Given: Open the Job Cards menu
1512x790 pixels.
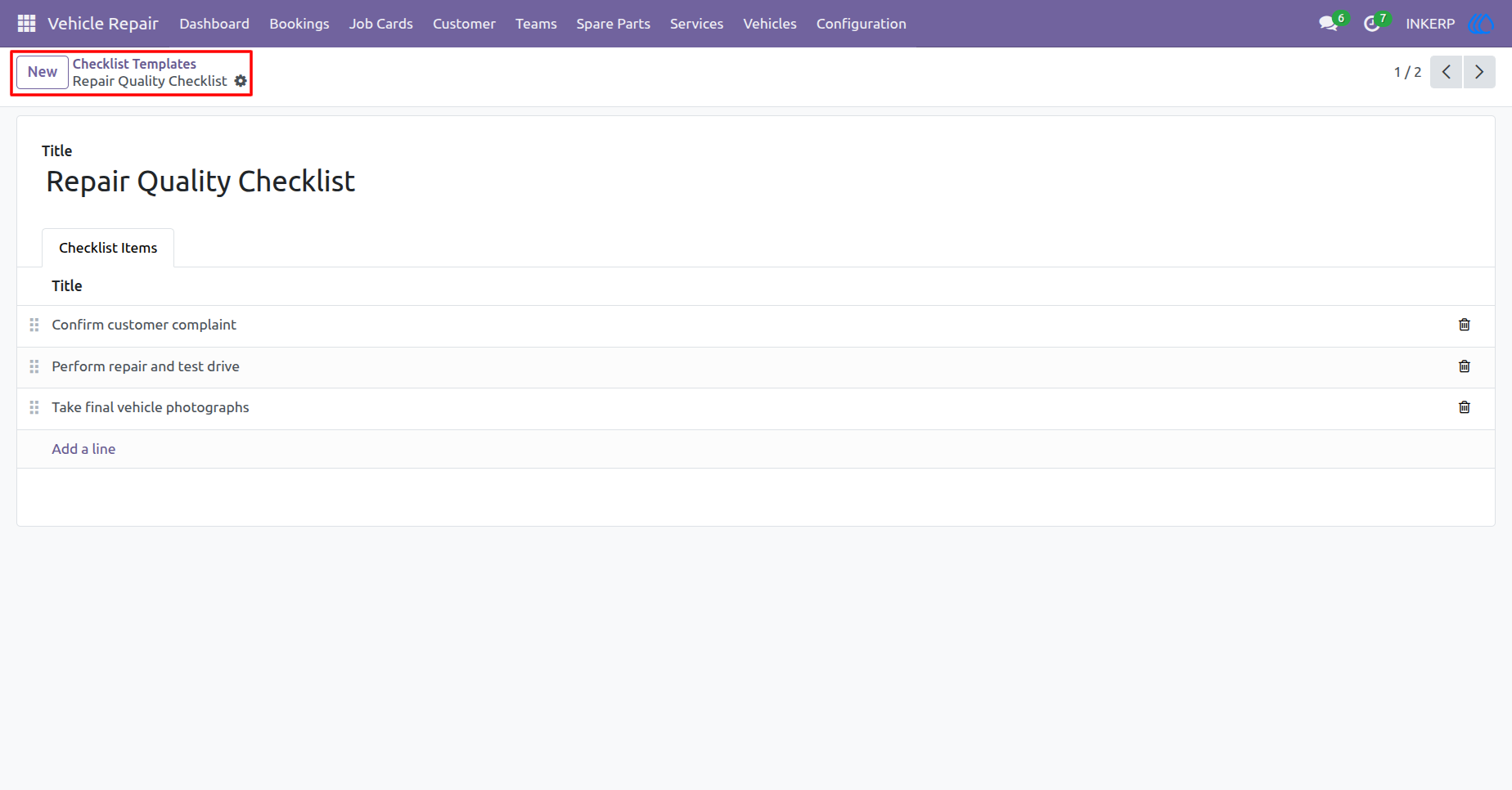Looking at the screenshot, I should pyautogui.click(x=380, y=24).
